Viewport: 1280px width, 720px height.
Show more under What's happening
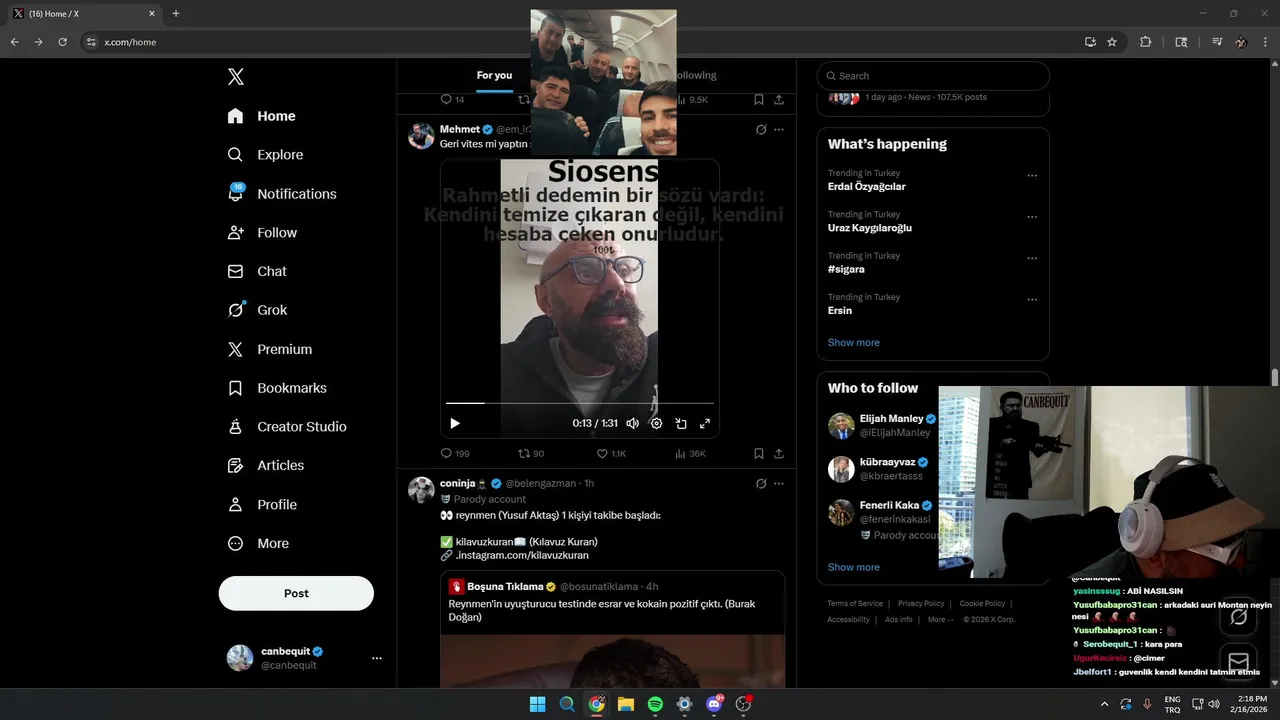[854, 342]
